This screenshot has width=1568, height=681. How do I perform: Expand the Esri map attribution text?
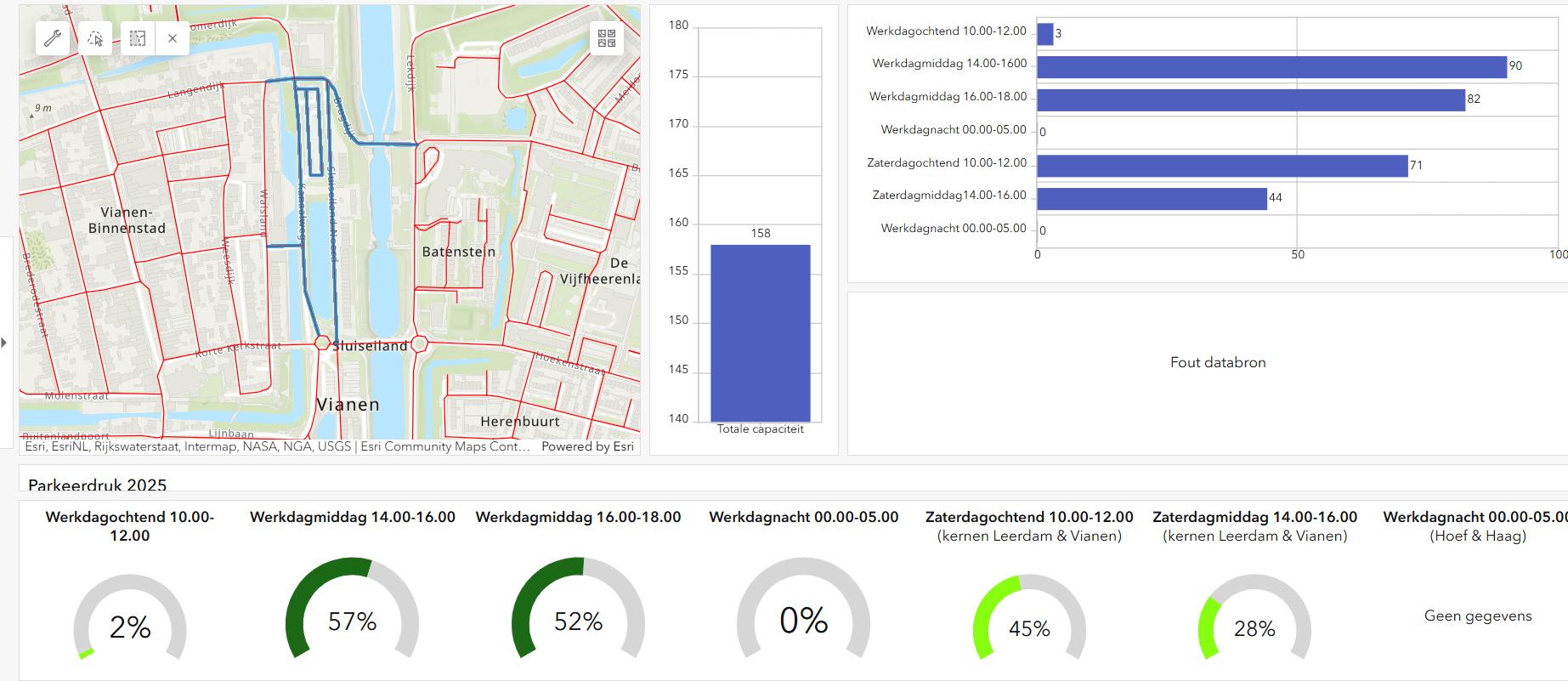(x=276, y=446)
